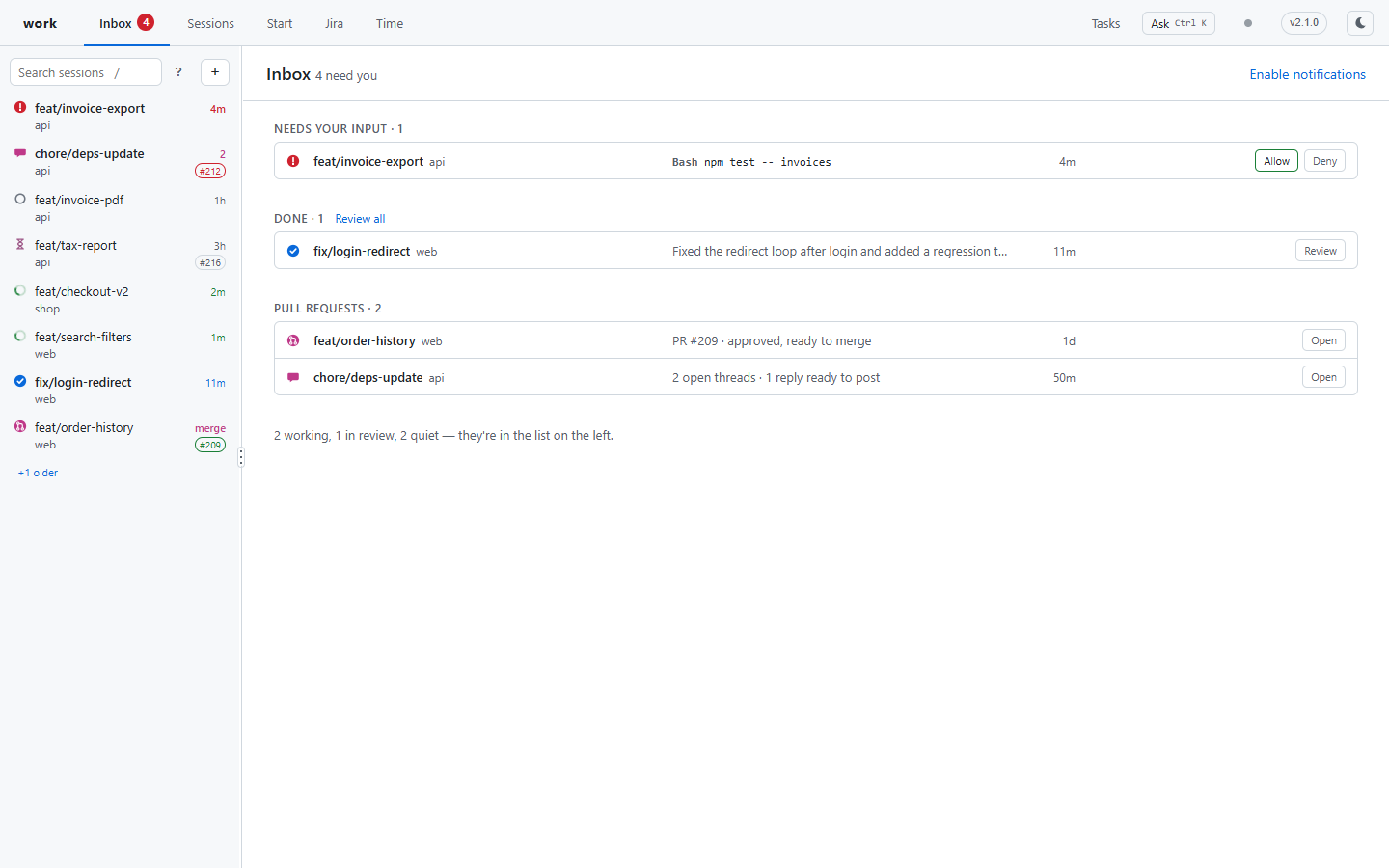Click the v2.1.0 version badge
This screenshot has width=1389, height=868.
(1304, 23)
